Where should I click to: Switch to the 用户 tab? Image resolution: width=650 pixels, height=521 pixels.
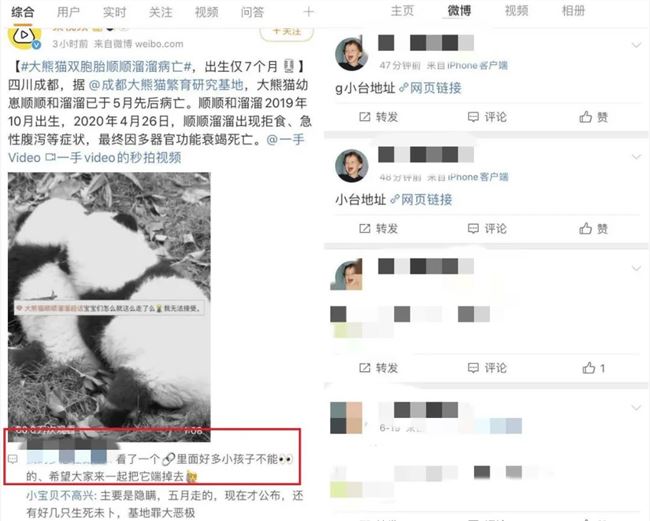[x=68, y=12]
